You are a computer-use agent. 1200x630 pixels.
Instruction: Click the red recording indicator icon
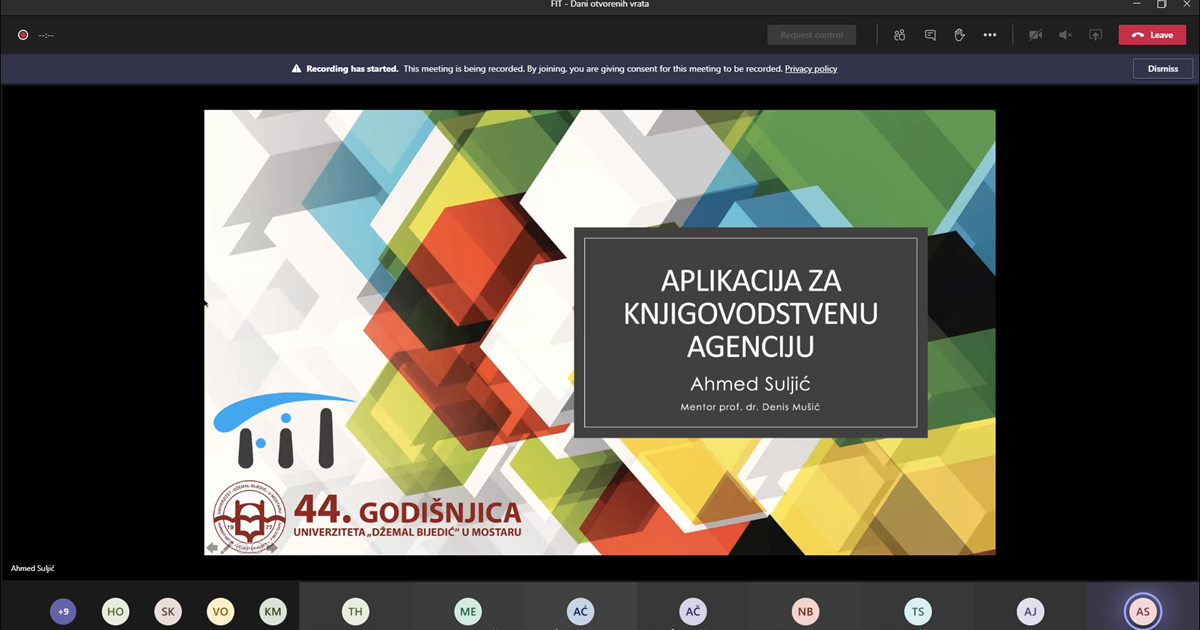[23, 35]
